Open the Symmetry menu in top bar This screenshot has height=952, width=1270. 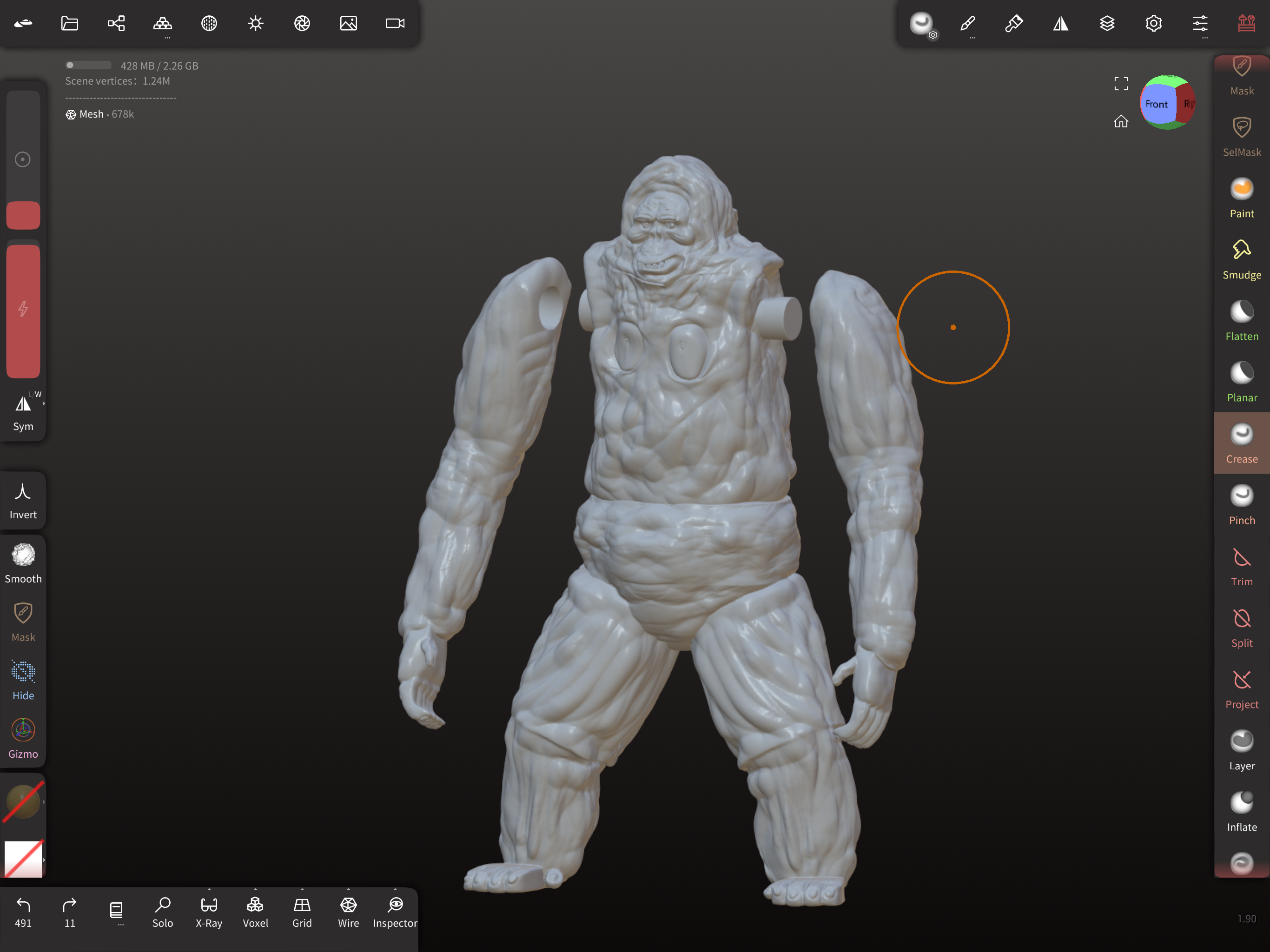(x=1060, y=24)
